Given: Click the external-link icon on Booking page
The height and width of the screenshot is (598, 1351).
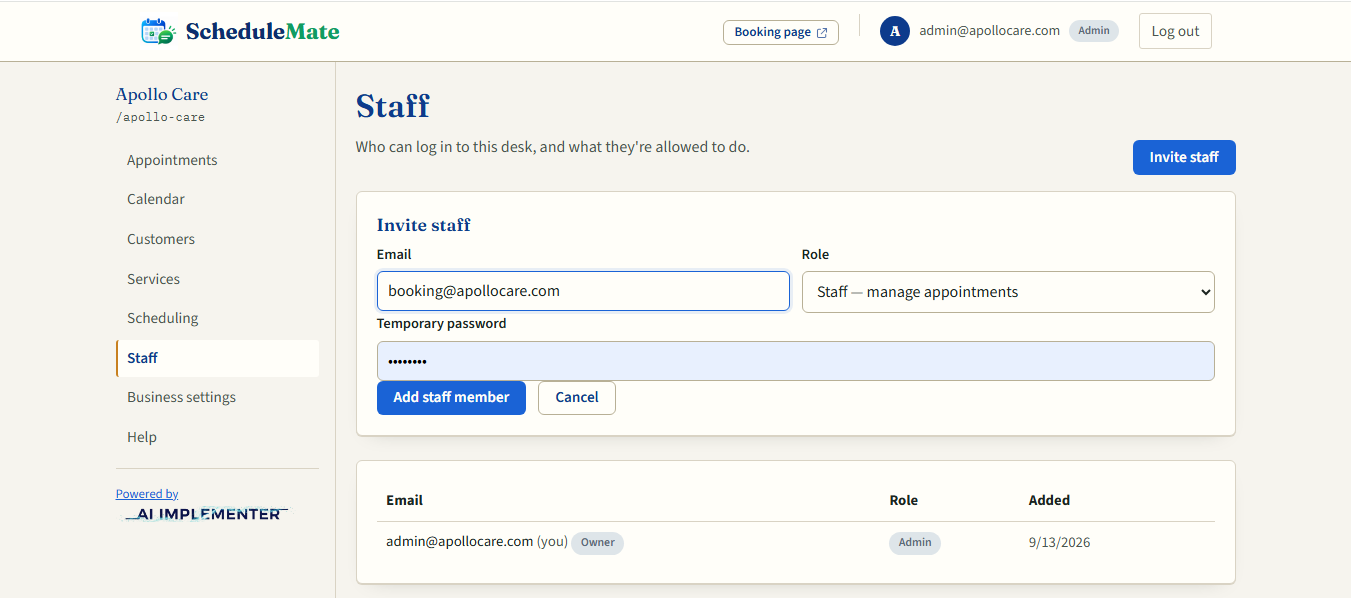Looking at the screenshot, I should pyautogui.click(x=822, y=32).
